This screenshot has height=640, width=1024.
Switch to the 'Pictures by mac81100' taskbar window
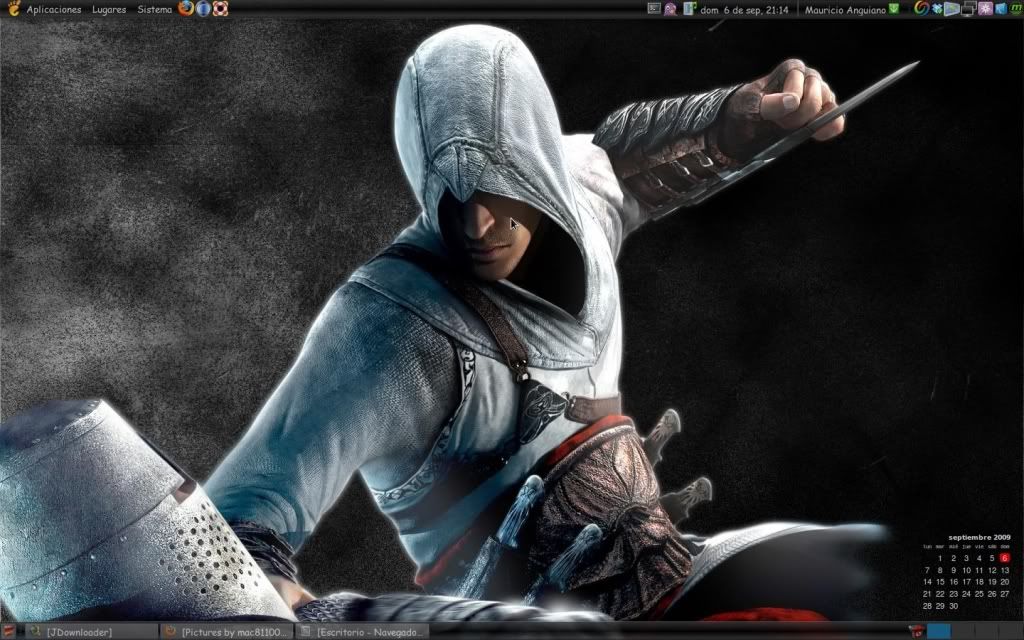click(226, 632)
